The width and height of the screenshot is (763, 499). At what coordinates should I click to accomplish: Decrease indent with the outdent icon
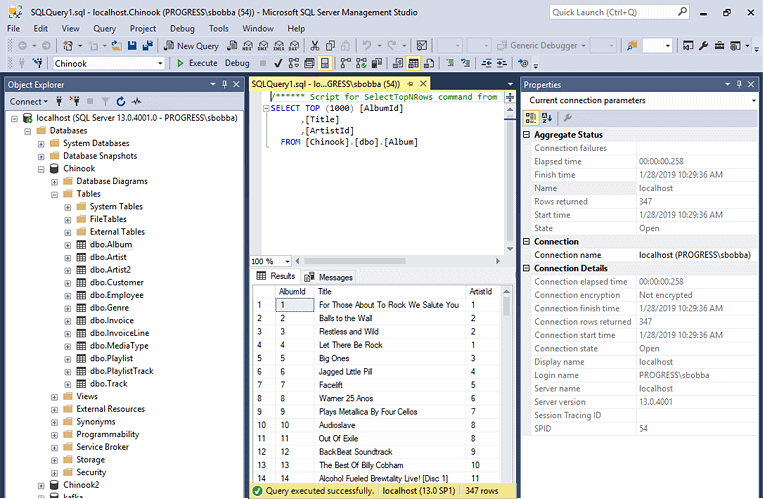click(x=486, y=63)
